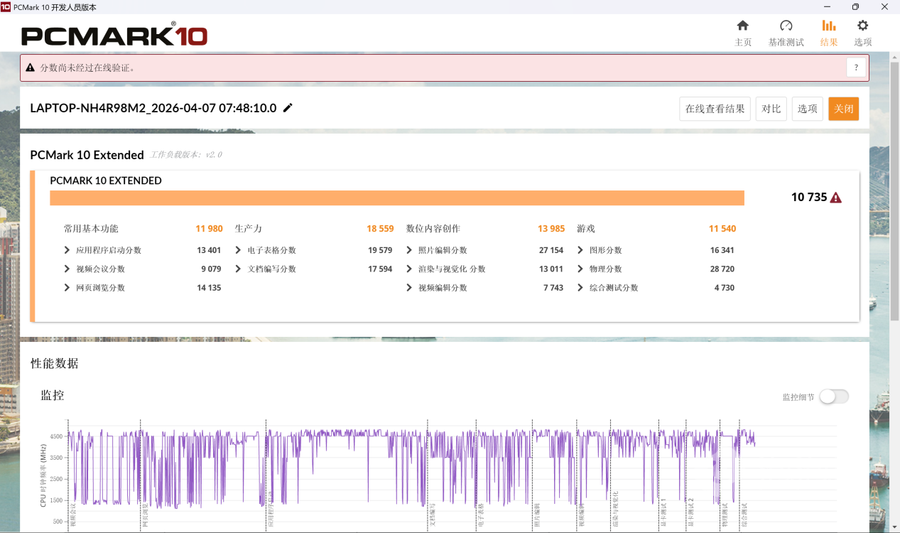The image size is (900, 533).
Task: Click the question mark help button
Action: pos(855,68)
